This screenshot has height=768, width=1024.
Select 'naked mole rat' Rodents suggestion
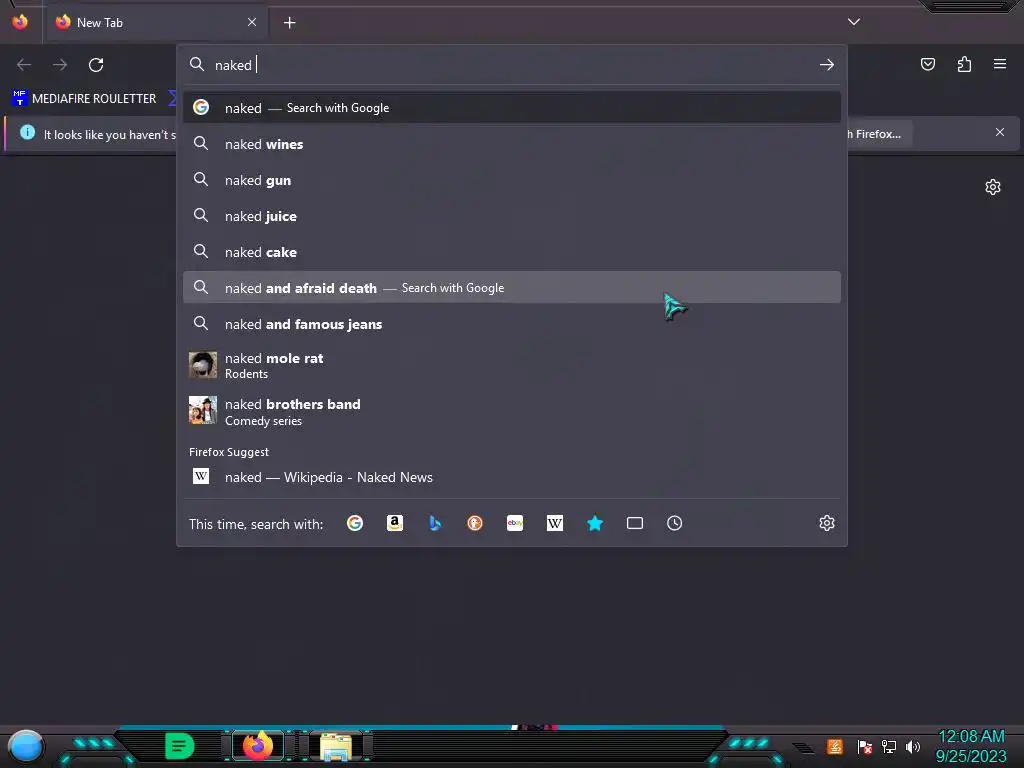tap(512, 365)
